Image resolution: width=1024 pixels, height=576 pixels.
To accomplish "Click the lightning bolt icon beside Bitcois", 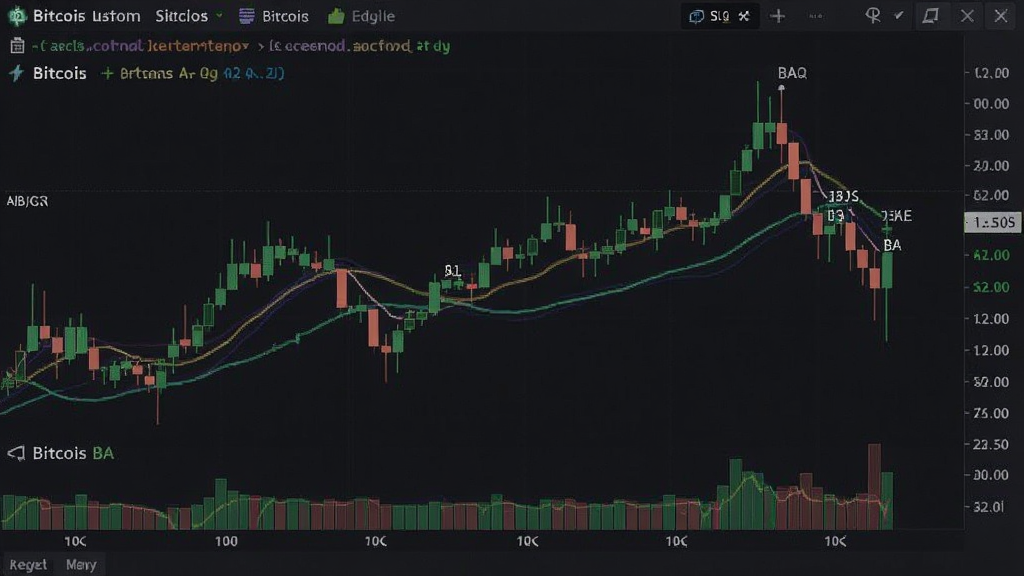I will click(16, 73).
